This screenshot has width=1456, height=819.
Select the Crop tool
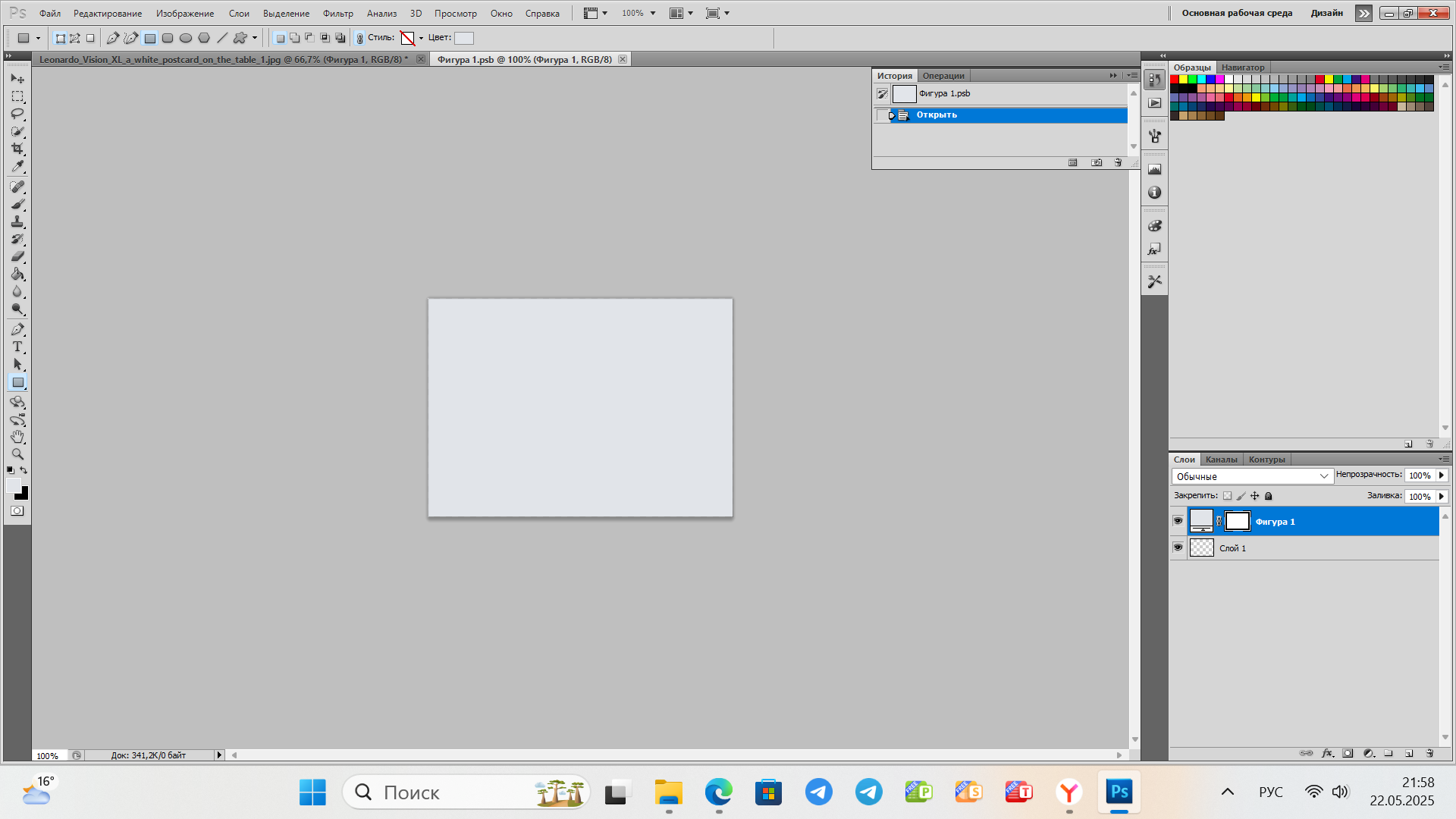point(17,149)
